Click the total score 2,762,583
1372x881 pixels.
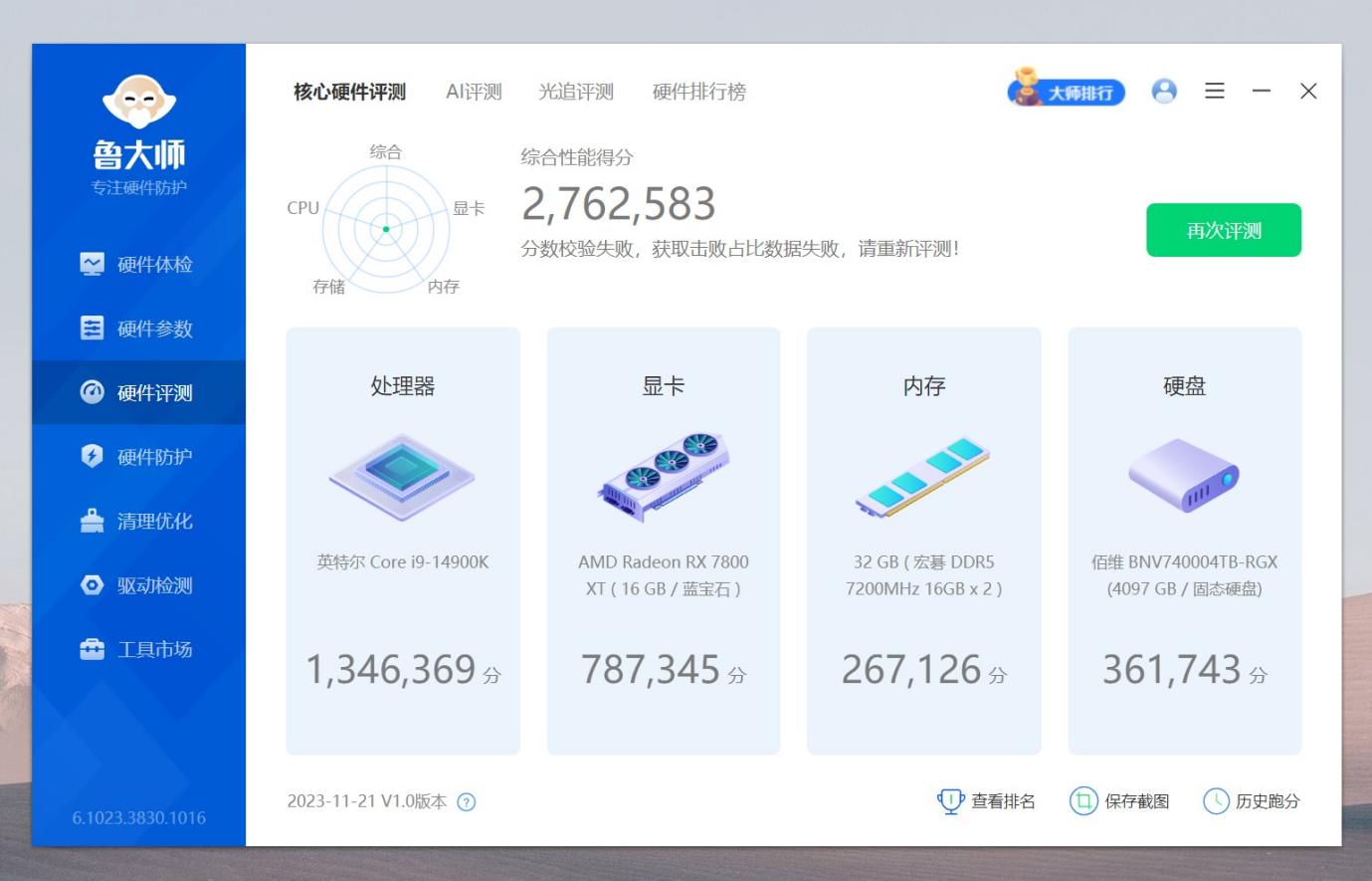619,204
